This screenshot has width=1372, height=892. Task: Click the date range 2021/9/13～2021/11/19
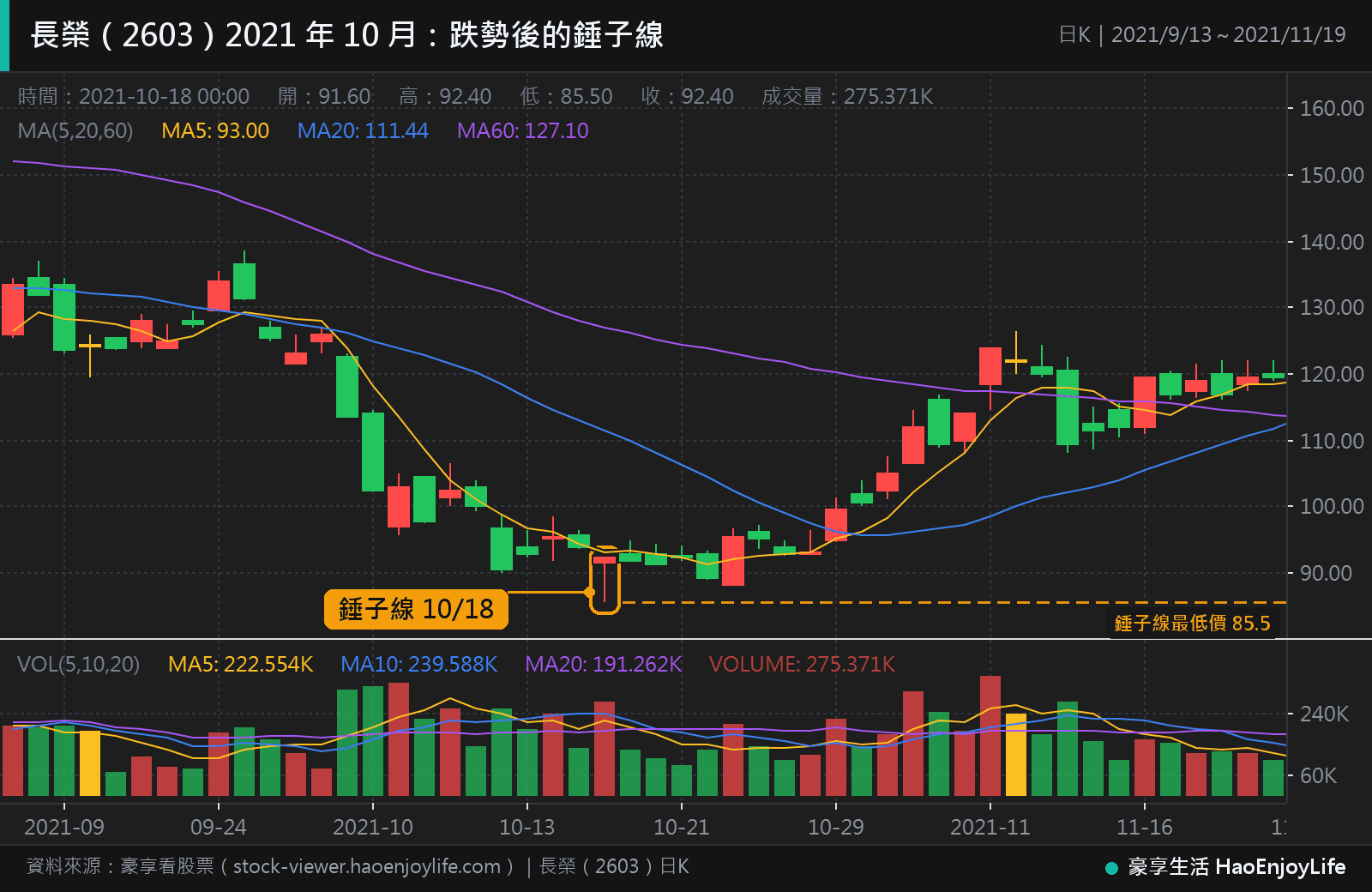tap(1229, 35)
